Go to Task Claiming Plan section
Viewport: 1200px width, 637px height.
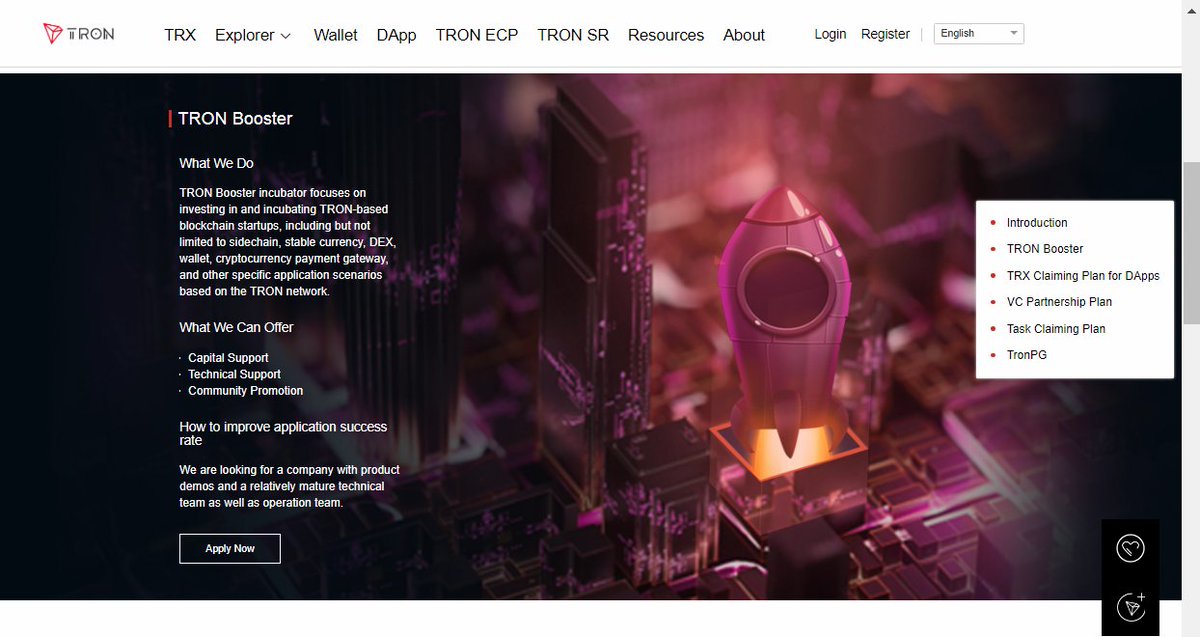(1056, 329)
